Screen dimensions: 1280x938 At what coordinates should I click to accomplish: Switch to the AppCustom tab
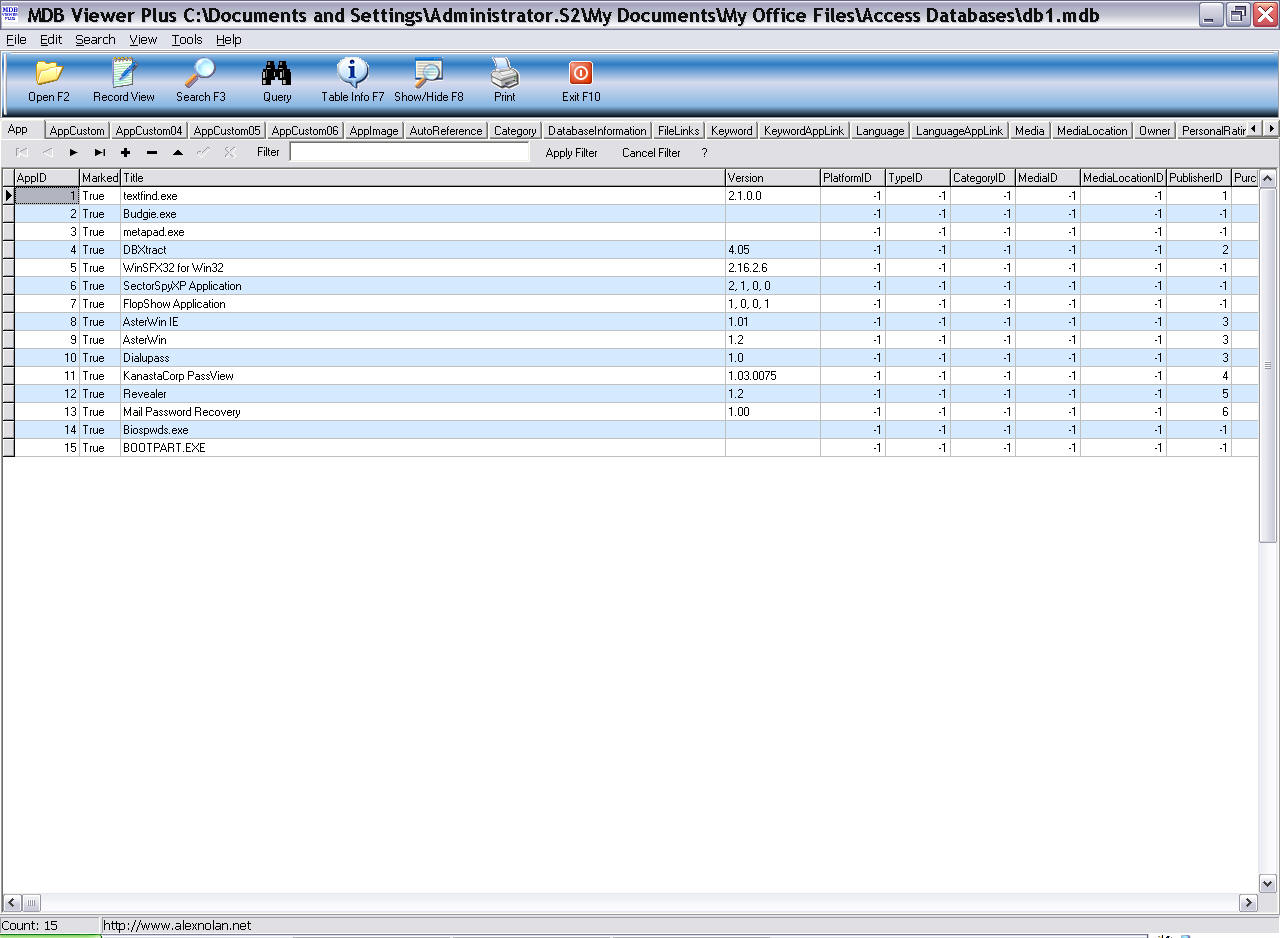77,131
